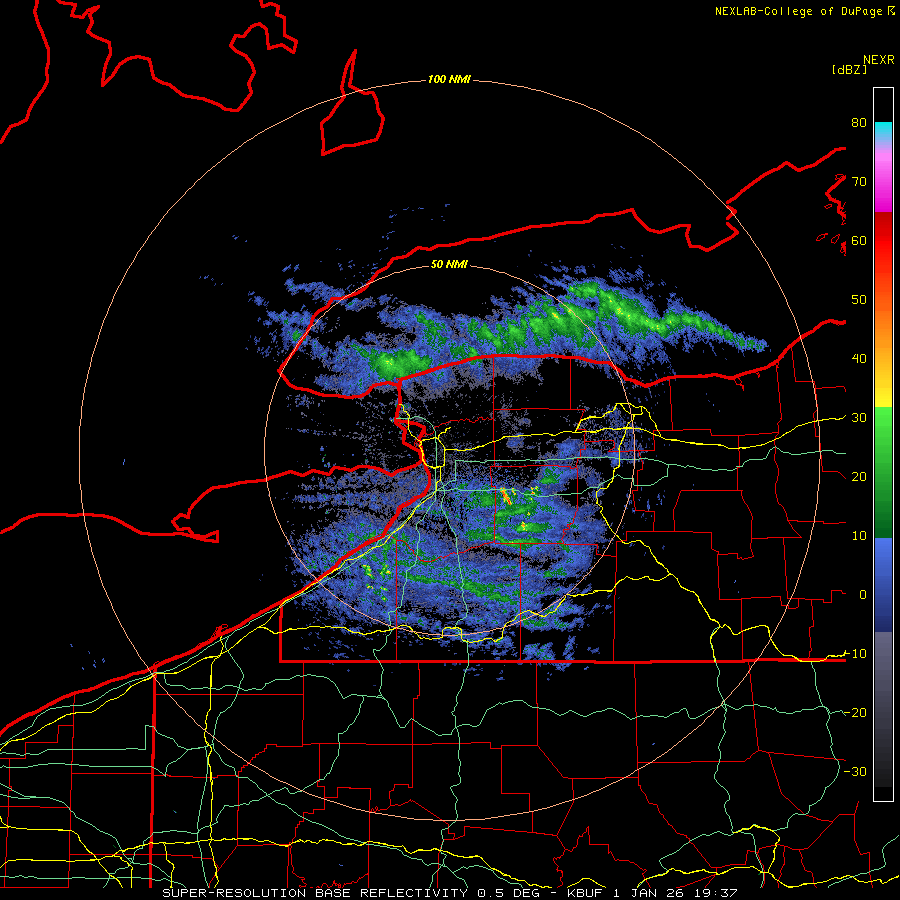Screen dimensions: 900x900
Task: Click the KBUF station ID in caption
Action: pos(587,893)
